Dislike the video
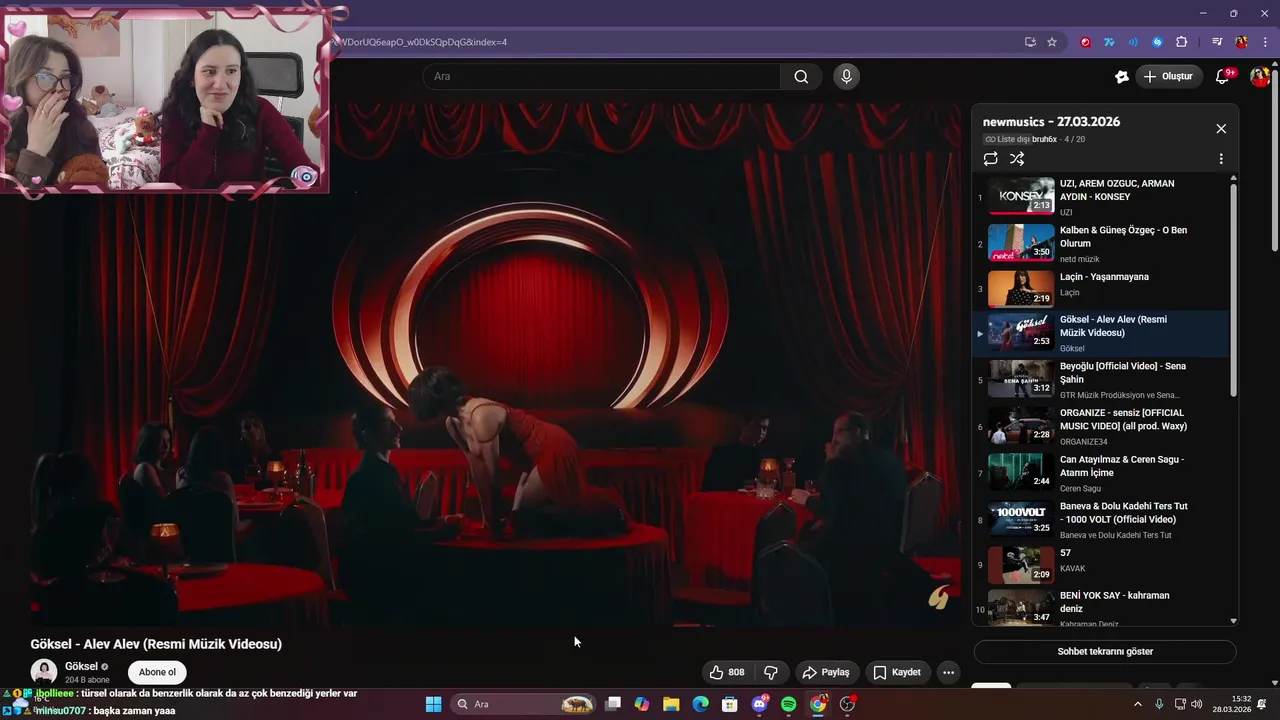 coord(771,672)
